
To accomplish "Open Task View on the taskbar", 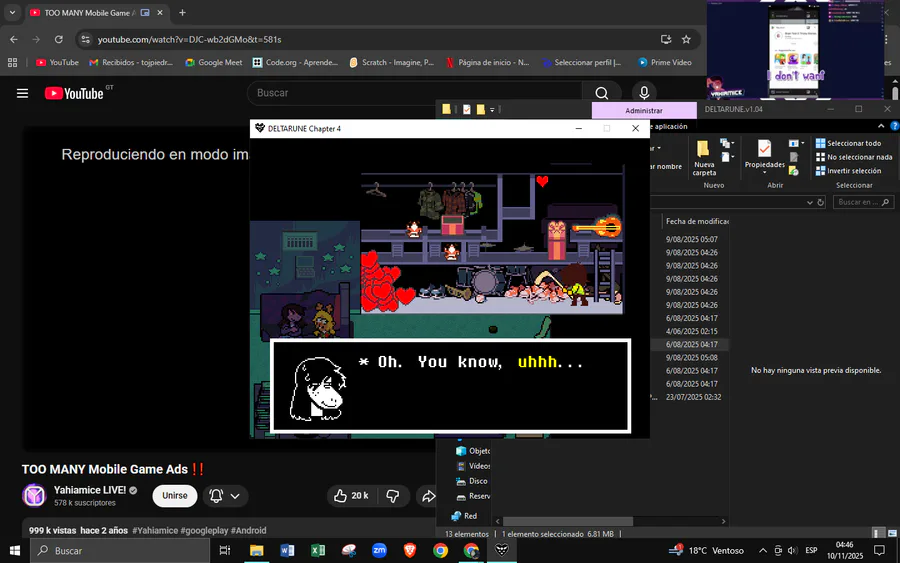I will coord(224,551).
